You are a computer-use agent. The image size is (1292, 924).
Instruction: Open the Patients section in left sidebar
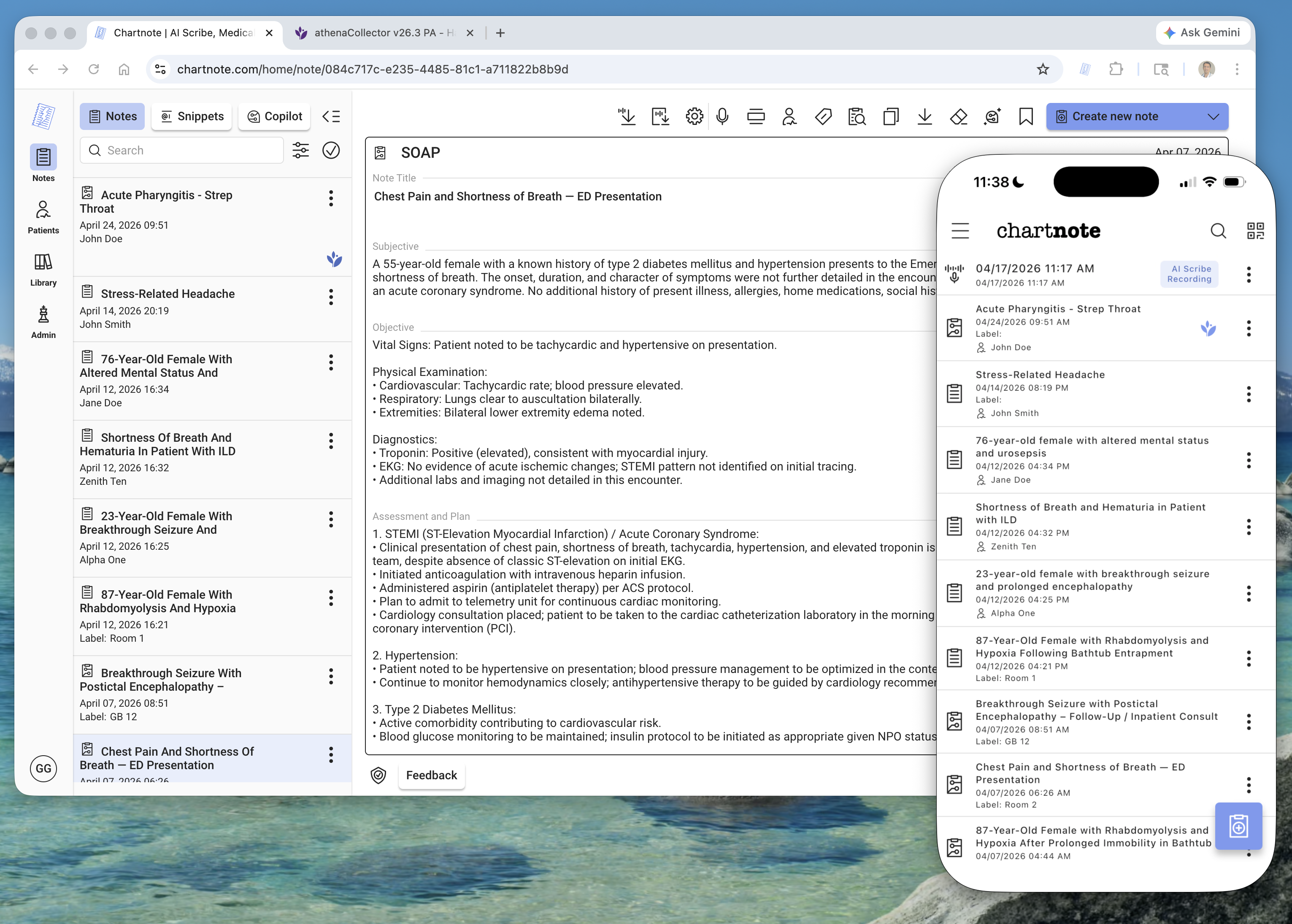(43, 217)
